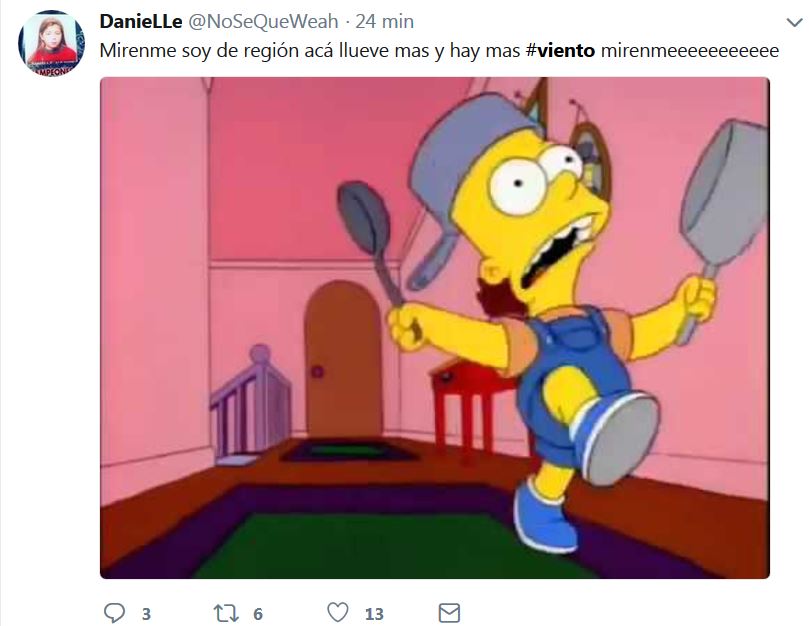Screen dimensions: 809x626
Task: View the like count number 13
Action: pyautogui.click(x=374, y=614)
